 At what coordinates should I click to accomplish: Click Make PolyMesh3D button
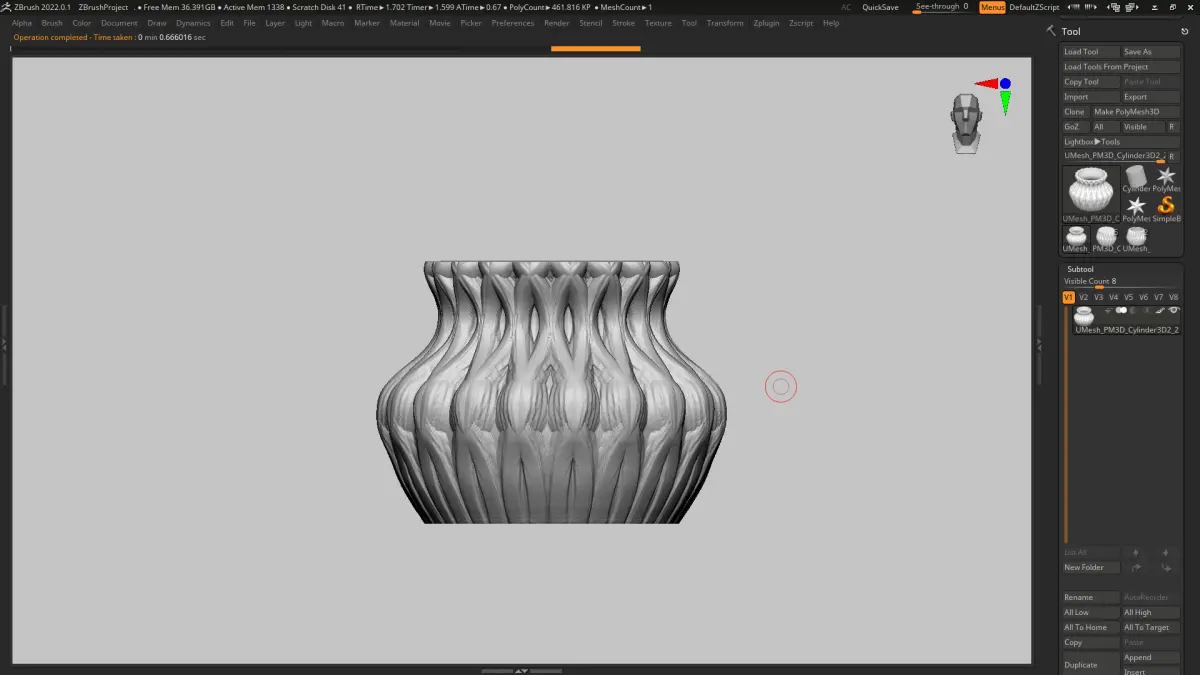click(x=1136, y=112)
